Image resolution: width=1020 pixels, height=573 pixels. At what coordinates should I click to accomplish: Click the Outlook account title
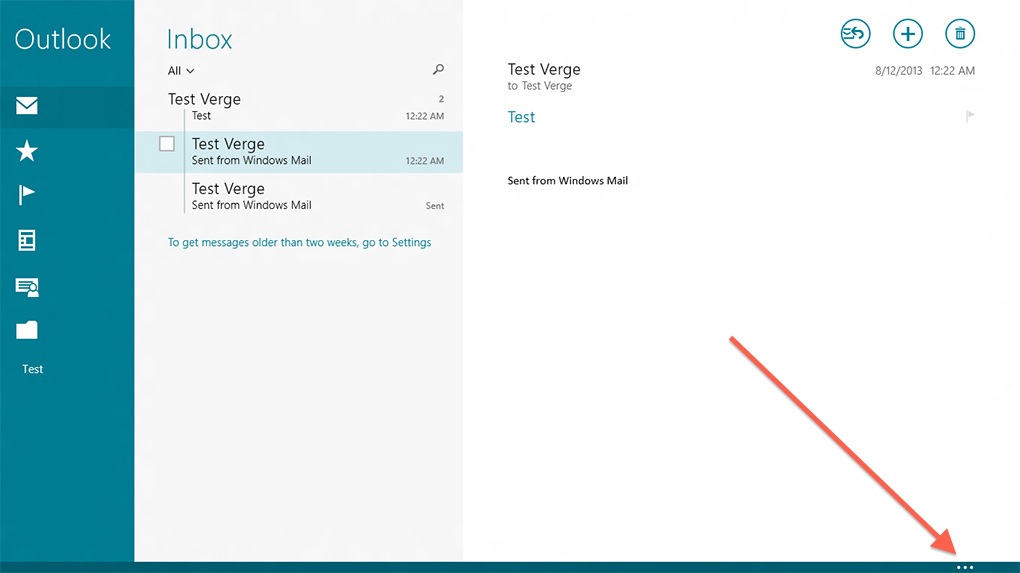[62, 39]
